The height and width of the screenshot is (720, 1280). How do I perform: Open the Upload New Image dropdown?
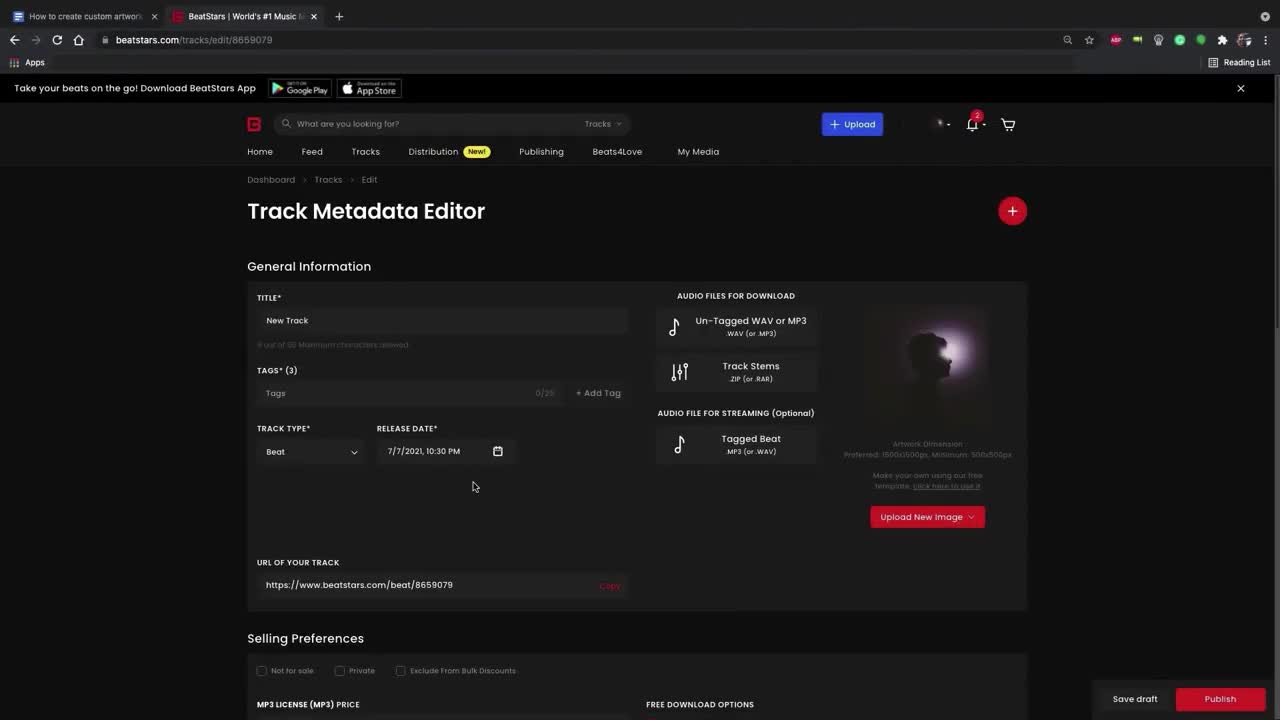click(x=927, y=517)
